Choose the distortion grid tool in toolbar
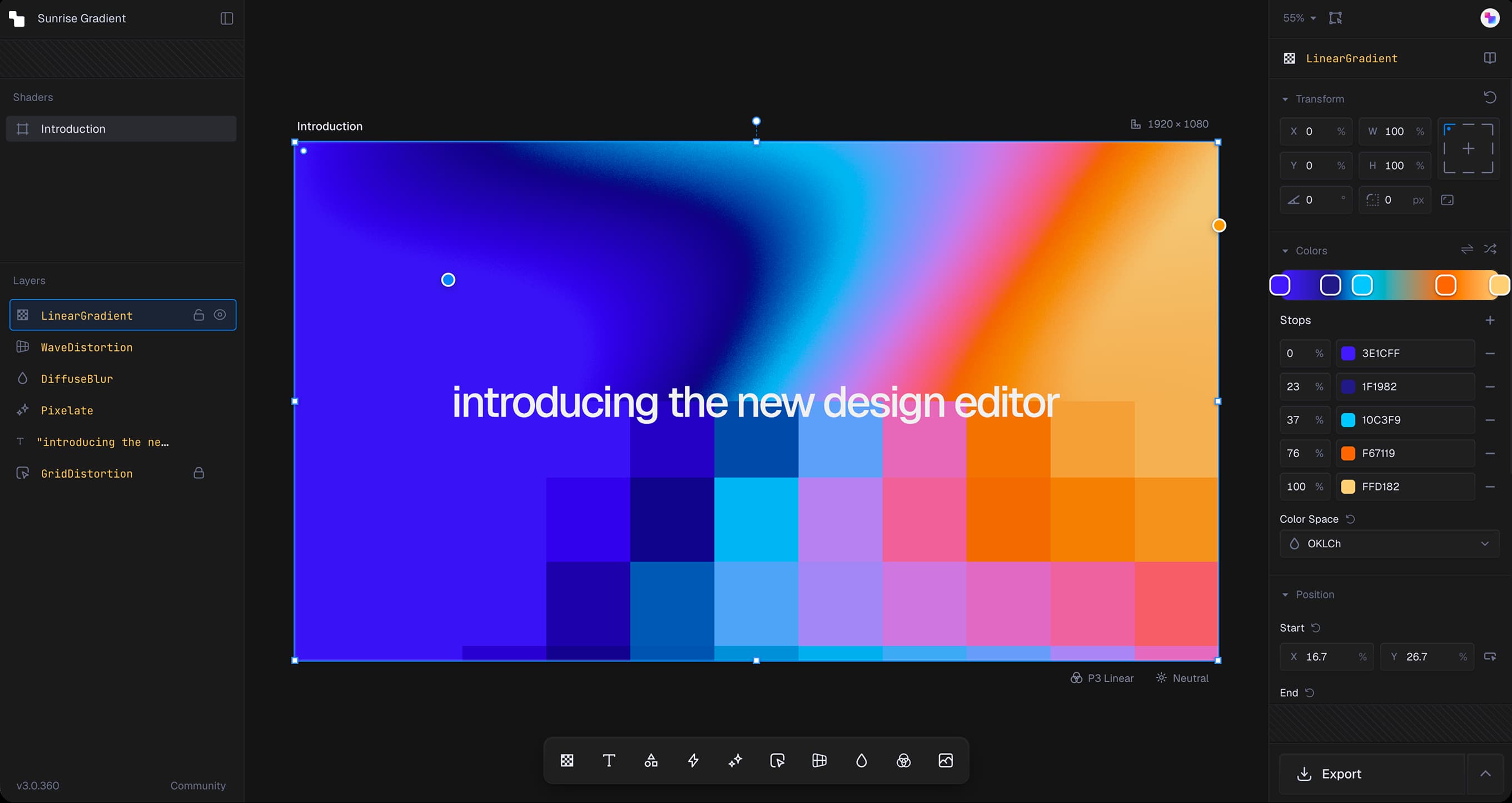The width and height of the screenshot is (1512, 803). coord(819,761)
